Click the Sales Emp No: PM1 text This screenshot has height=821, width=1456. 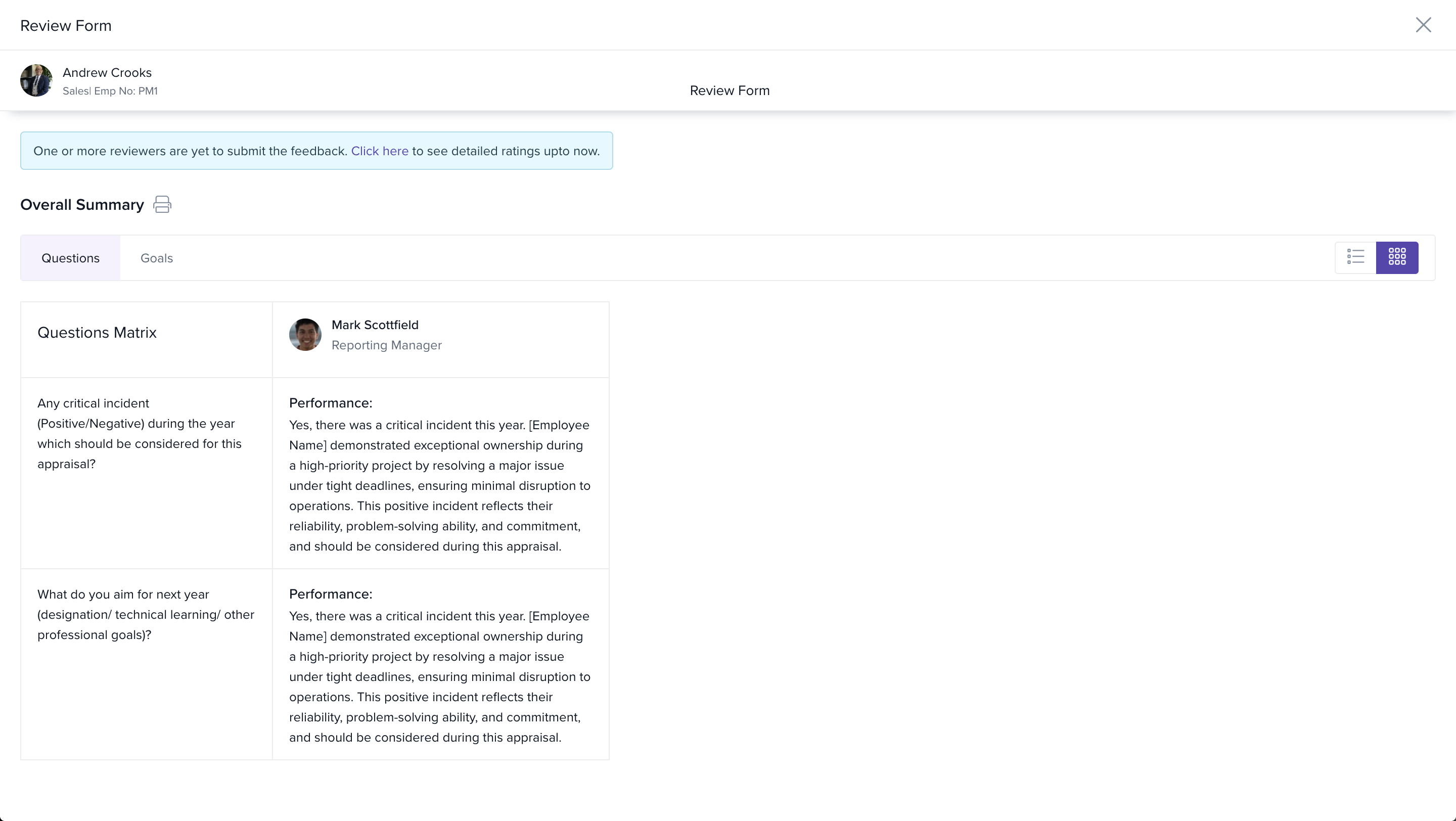pyautogui.click(x=110, y=91)
